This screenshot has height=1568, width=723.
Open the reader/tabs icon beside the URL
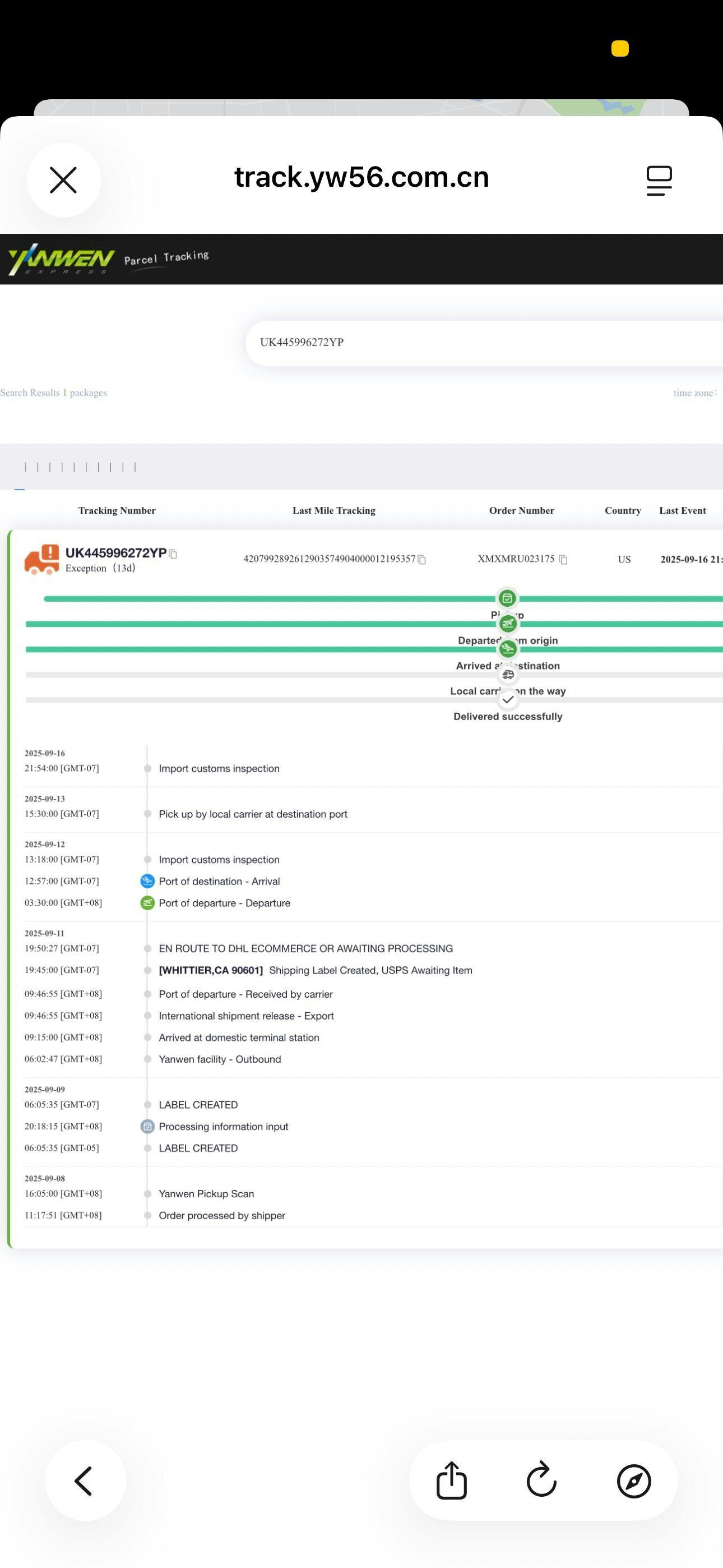pyautogui.click(x=659, y=180)
